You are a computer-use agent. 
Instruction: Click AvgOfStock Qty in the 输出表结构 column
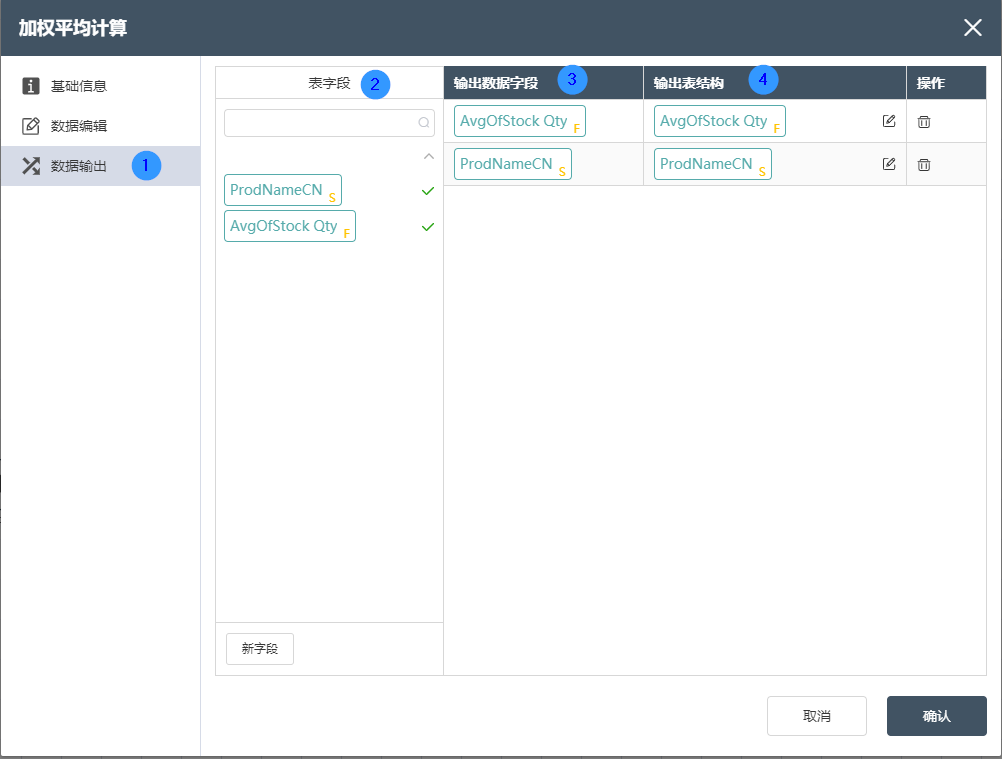[x=720, y=121]
